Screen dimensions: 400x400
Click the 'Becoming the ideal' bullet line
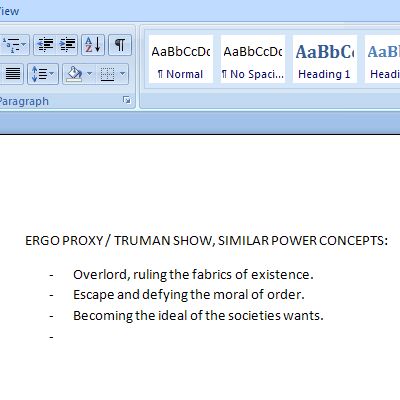point(198,316)
